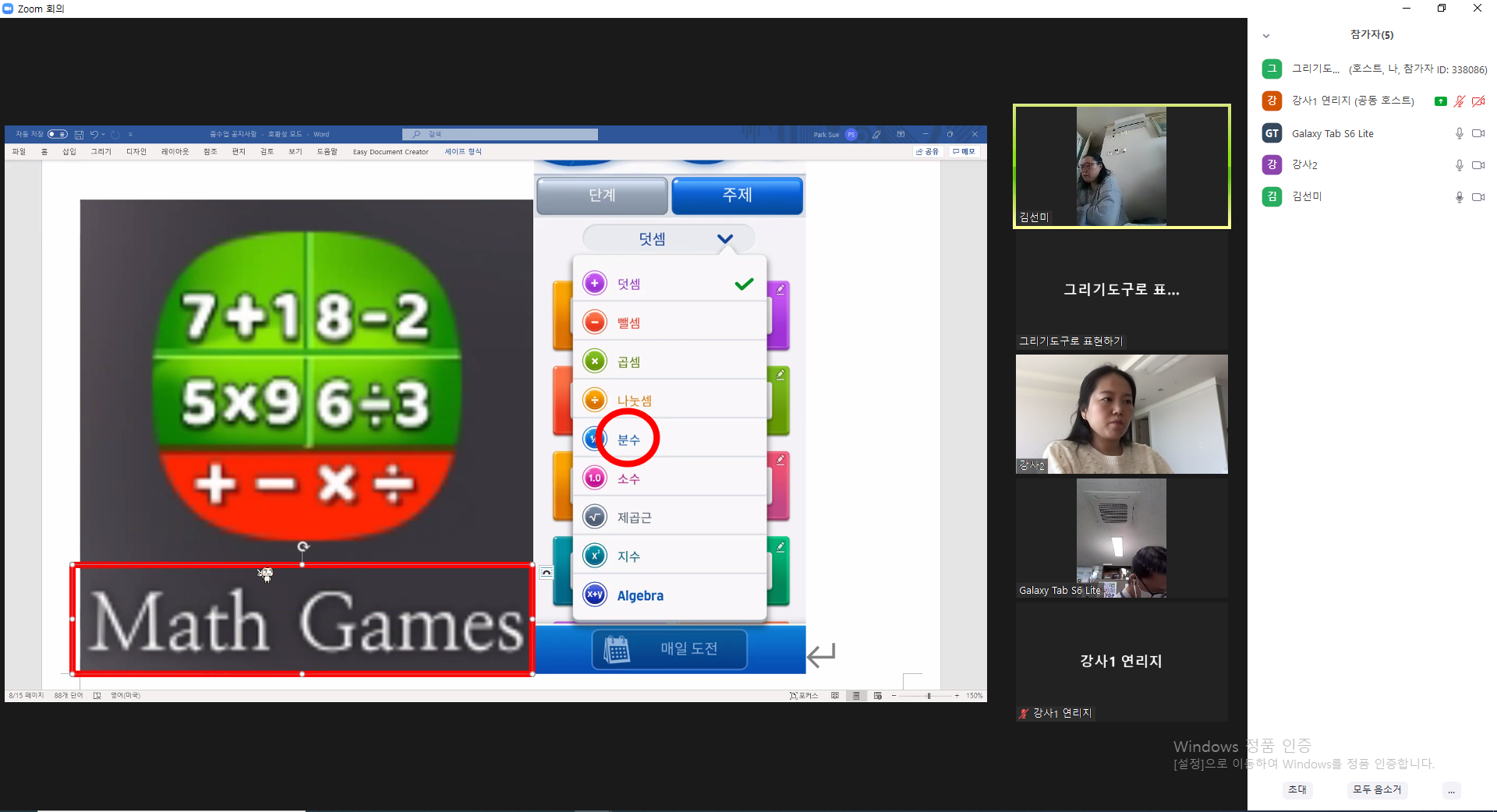Image resolution: width=1497 pixels, height=812 pixels.
Task: Open the quick access toolbar customize arrow
Action: [131, 134]
